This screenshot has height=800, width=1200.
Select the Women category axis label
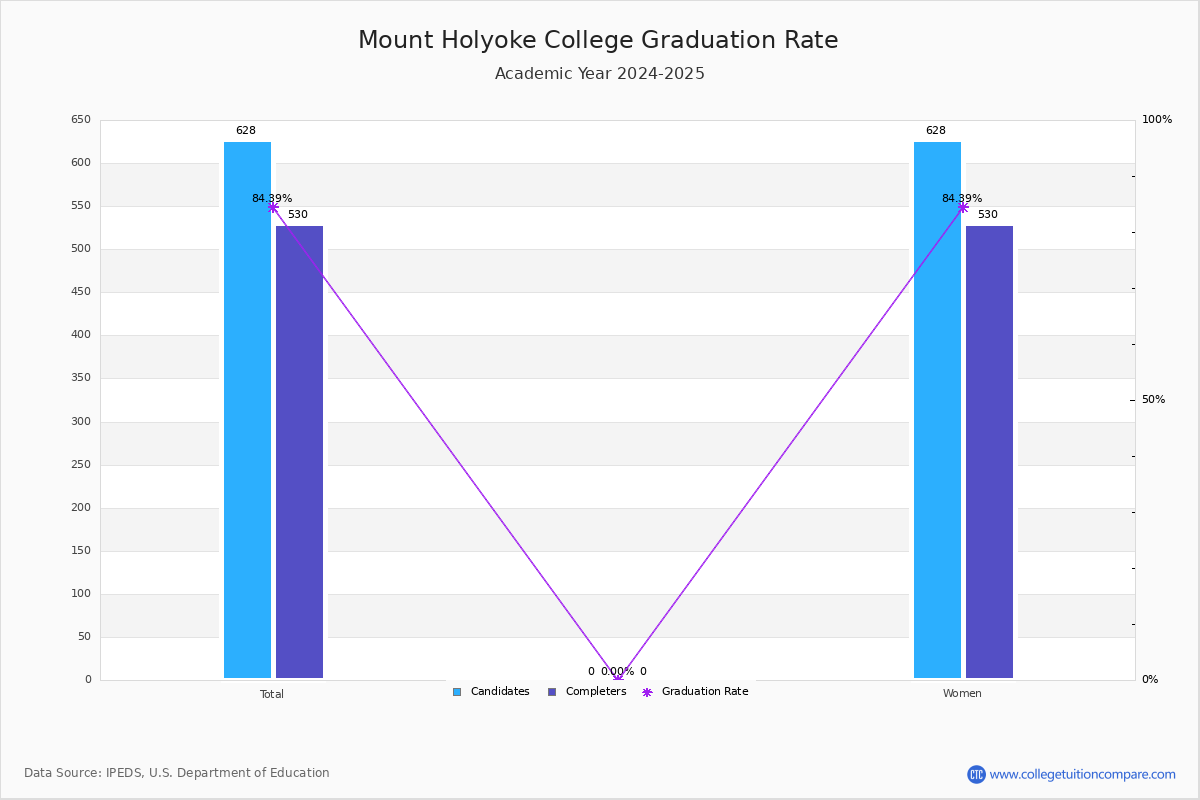pyautogui.click(x=962, y=694)
